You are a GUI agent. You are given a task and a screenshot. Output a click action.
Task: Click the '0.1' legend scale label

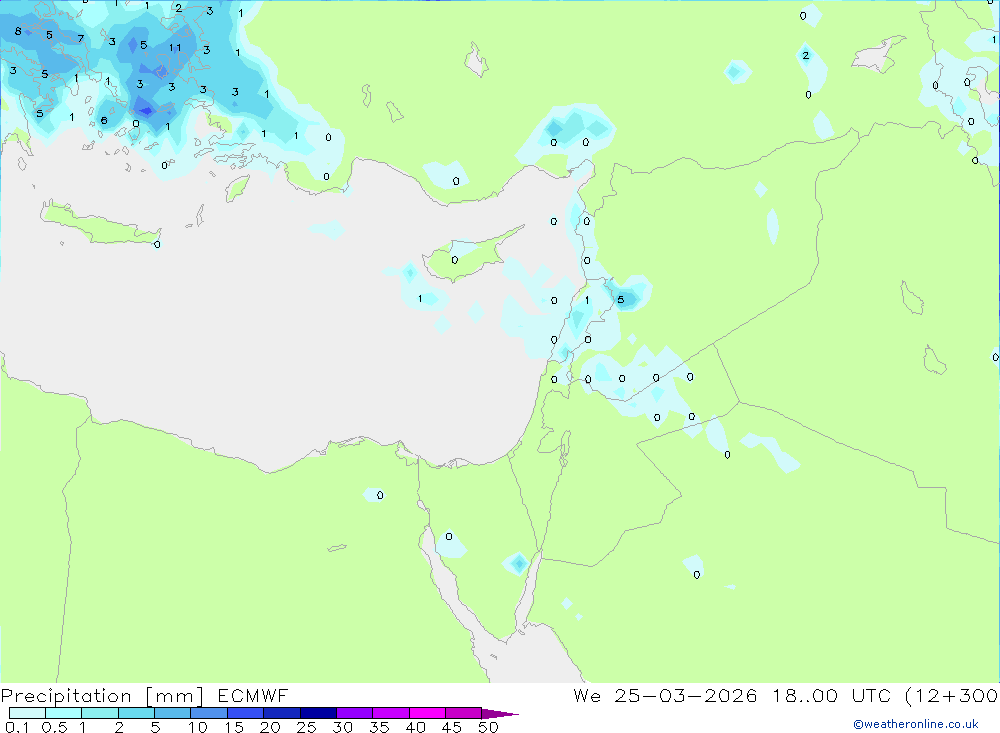click(17, 727)
